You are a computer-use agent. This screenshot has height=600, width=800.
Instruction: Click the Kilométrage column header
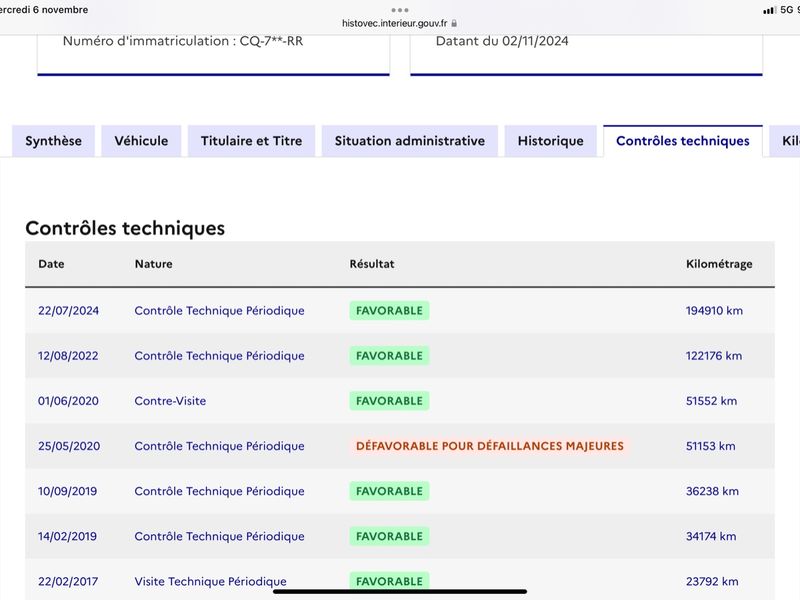719,264
